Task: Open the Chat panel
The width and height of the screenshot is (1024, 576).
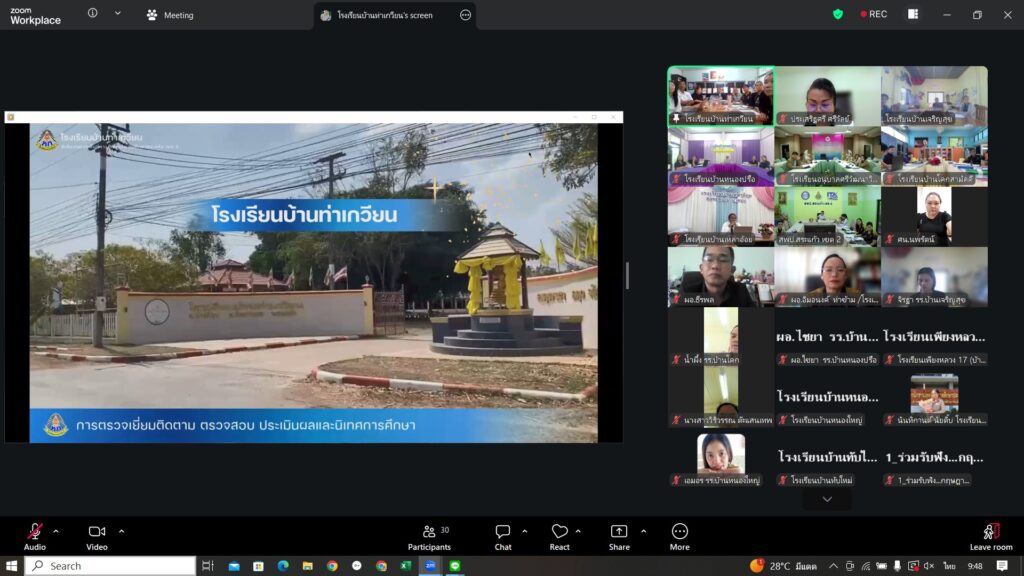Action: tap(503, 535)
